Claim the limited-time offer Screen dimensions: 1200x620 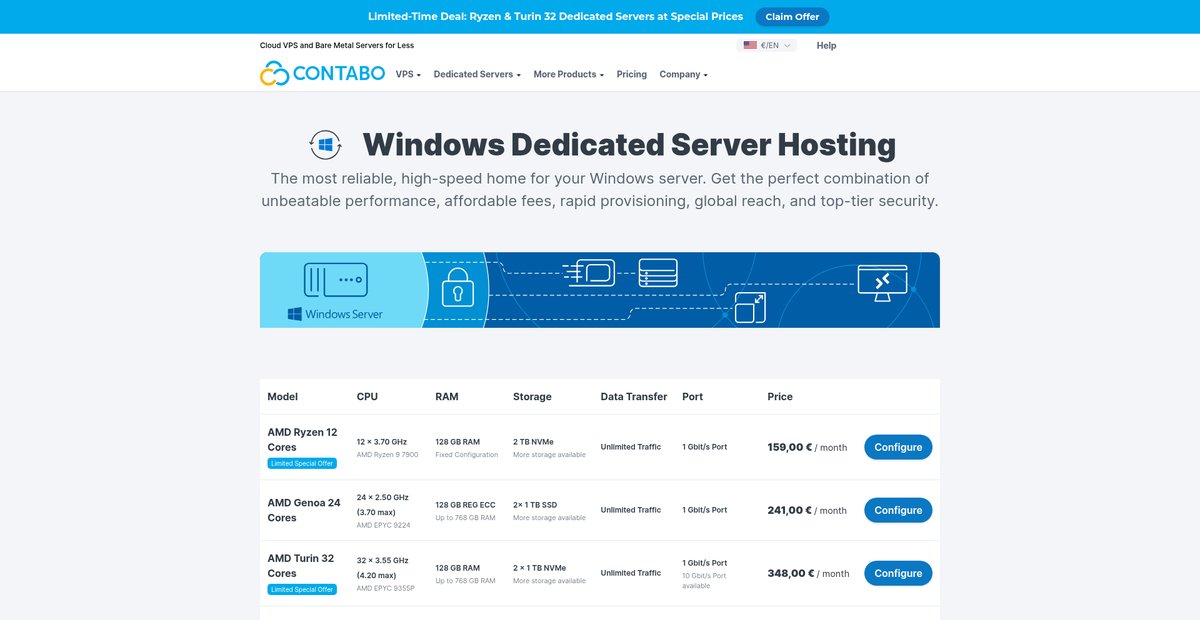(792, 17)
